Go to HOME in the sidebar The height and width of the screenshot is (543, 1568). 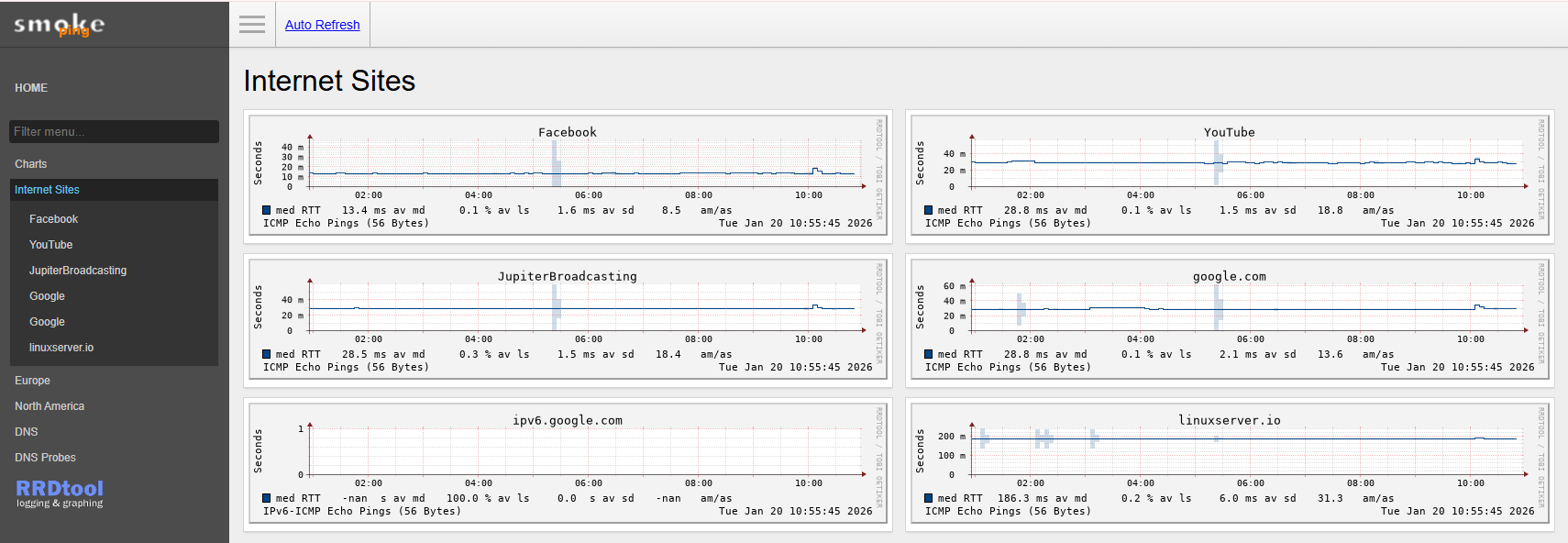pyautogui.click(x=31, y=88)
